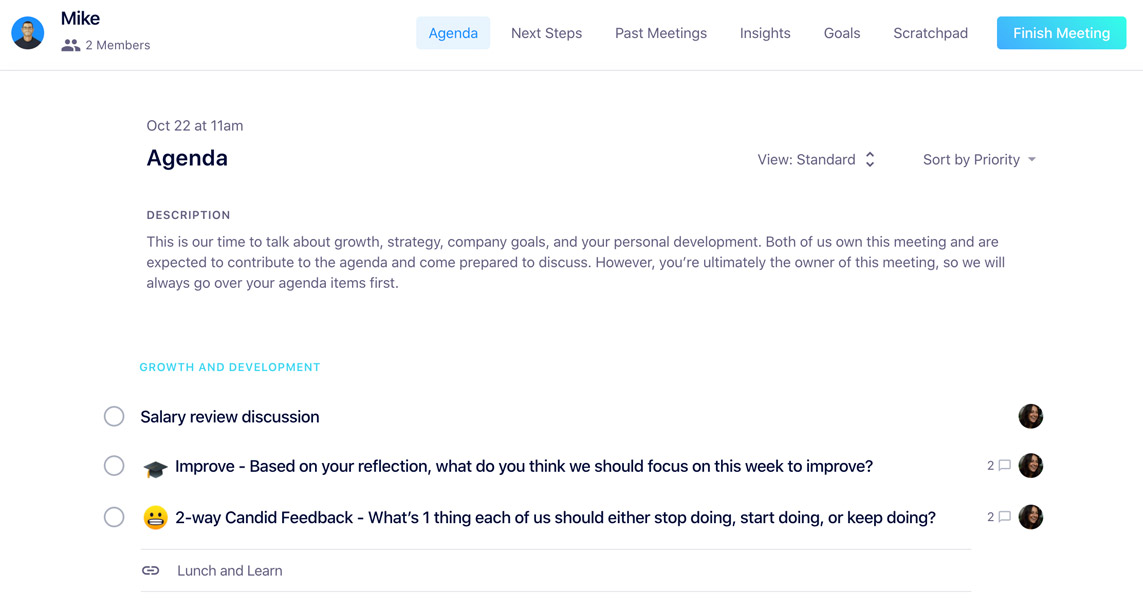Click the Salary review discussion title
The image size is (1143, 600).
[230, 417]
